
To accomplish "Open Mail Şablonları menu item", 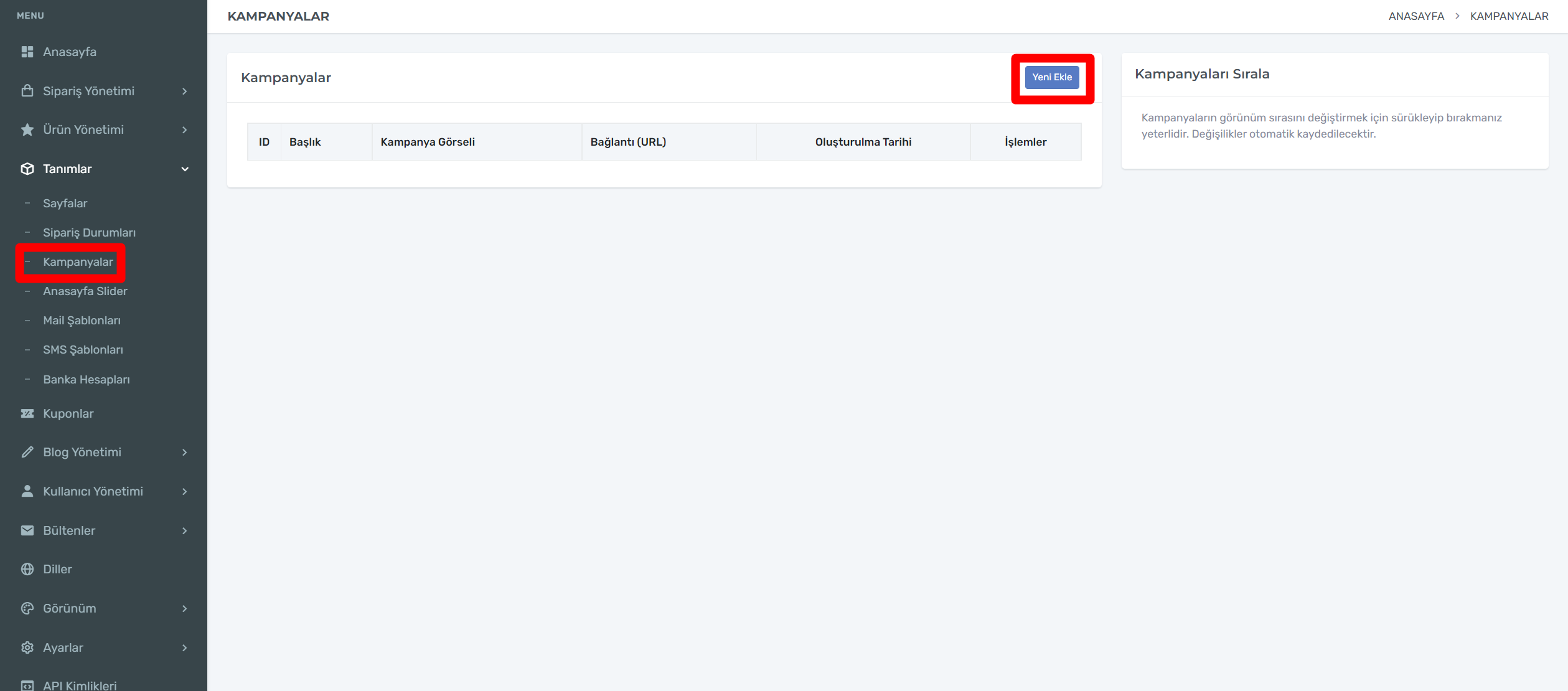I will (82, 320).
